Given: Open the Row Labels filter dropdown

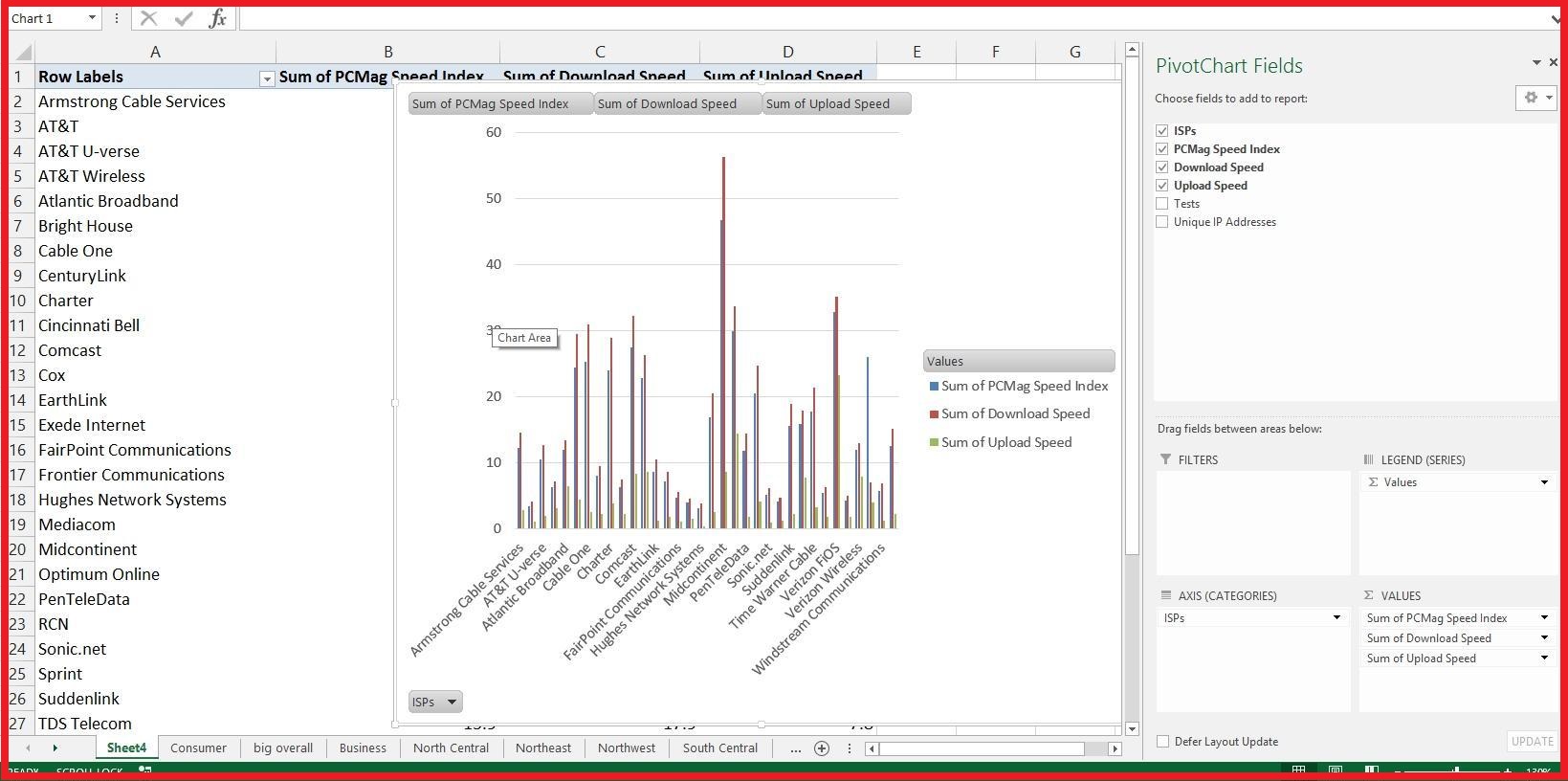Looking at the screenshot, I should coord(267,78).
